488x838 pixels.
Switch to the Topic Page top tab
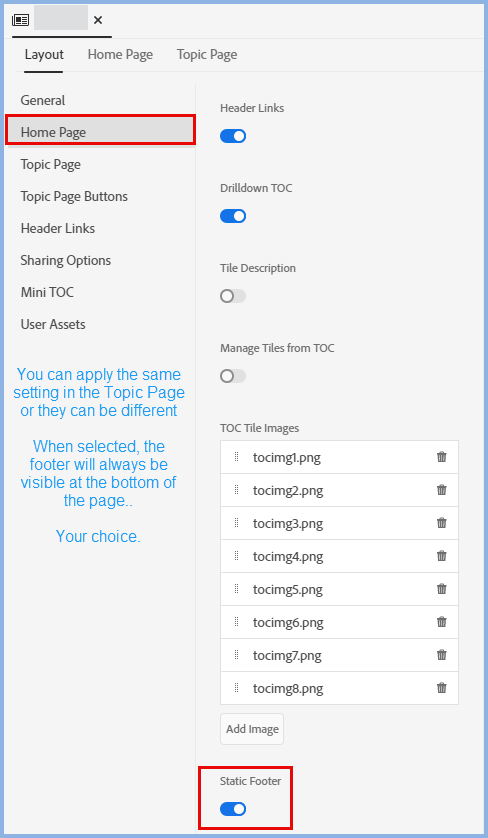tap(207, 55)
